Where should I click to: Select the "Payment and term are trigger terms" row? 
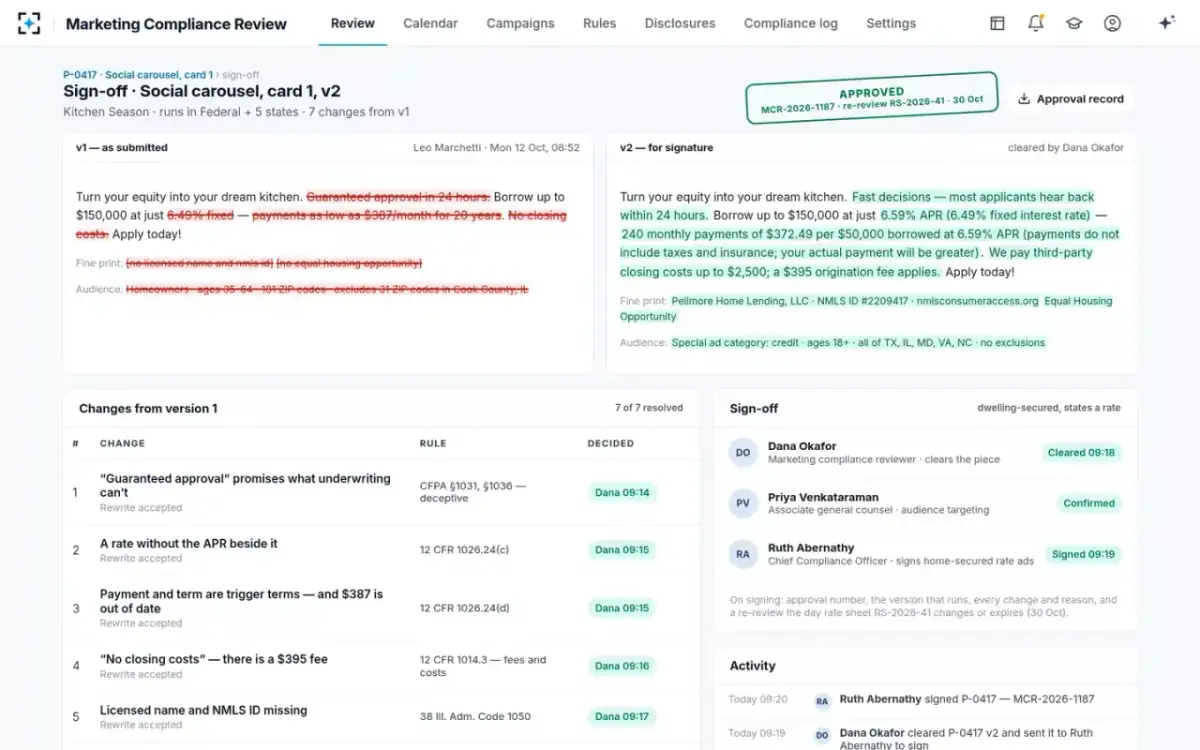tap(381, 607)
